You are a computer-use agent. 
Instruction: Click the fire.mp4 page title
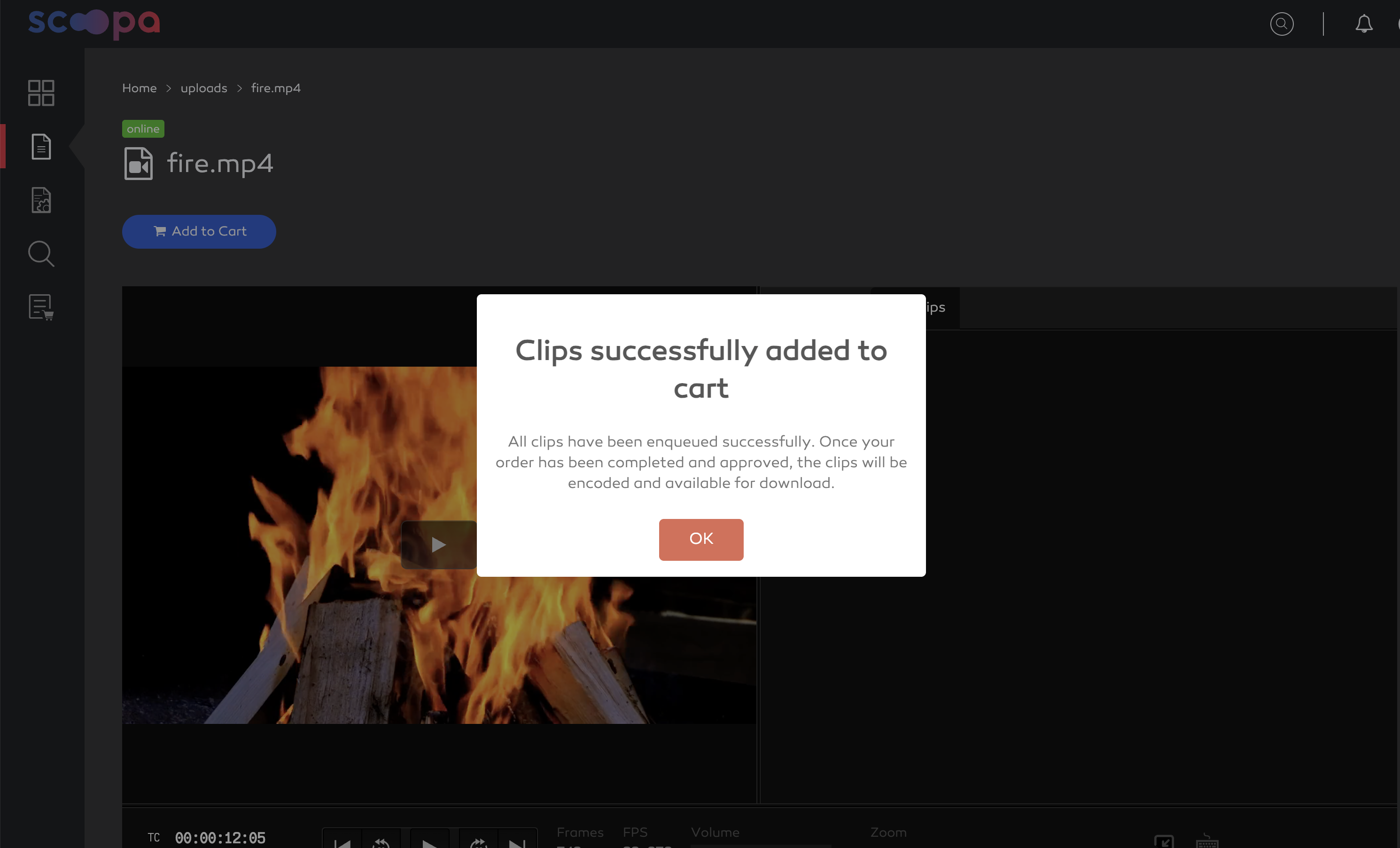[220, 164]
